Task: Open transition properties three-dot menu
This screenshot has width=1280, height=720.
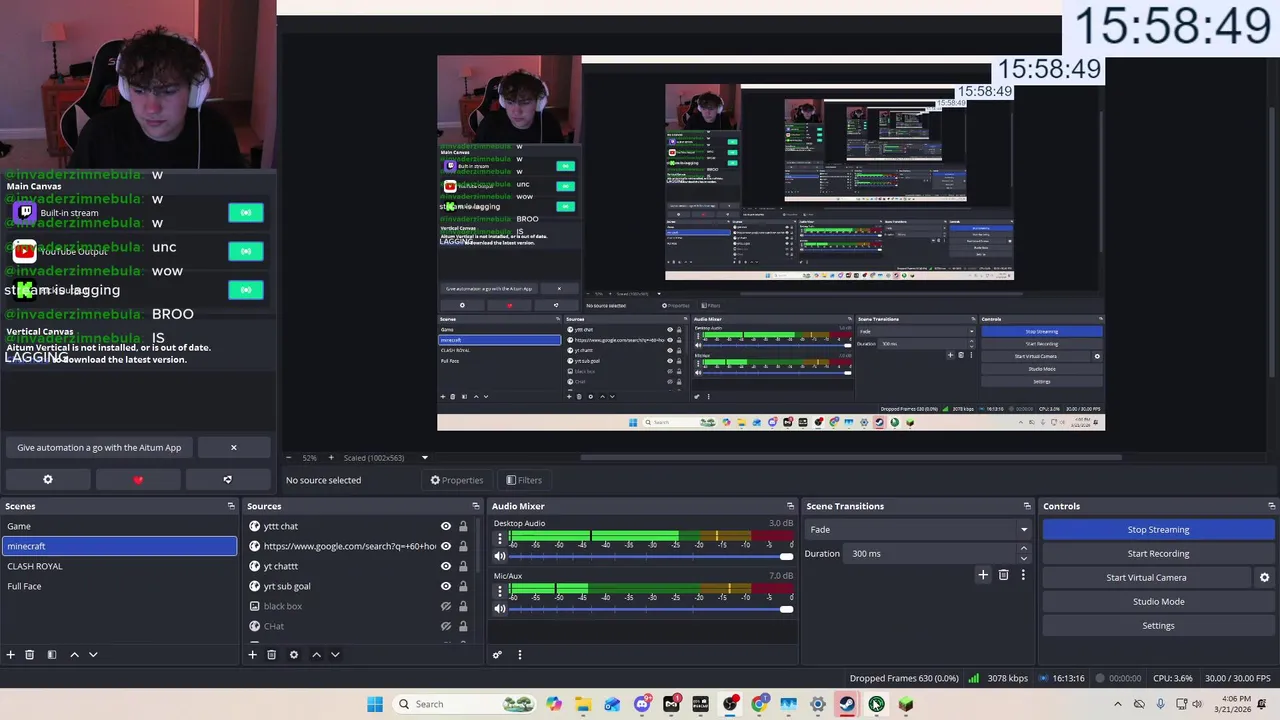Action: (x=1023, y=575)
